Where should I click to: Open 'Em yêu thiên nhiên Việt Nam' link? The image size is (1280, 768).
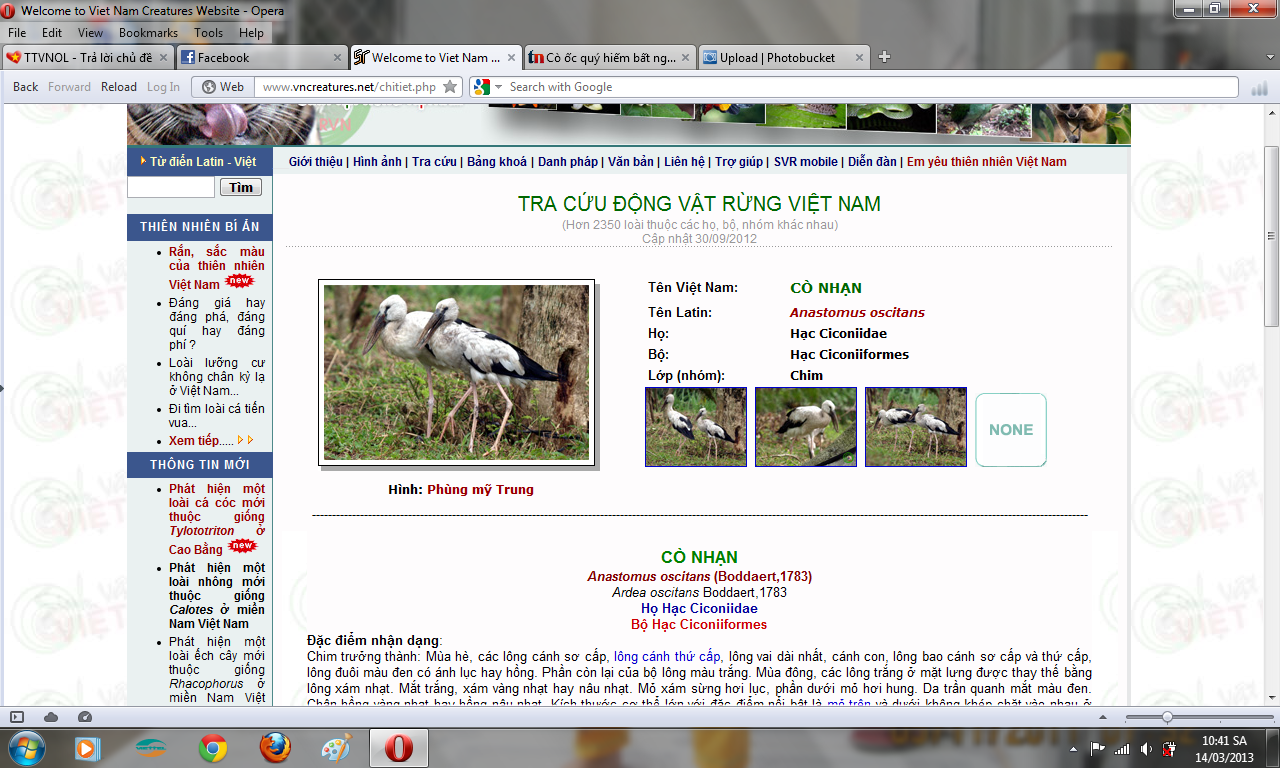987,161
